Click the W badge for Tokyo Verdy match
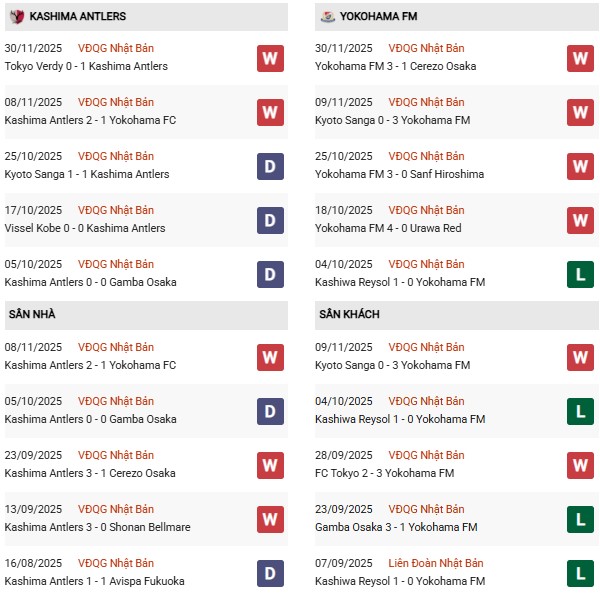 [x=270, y=58]
